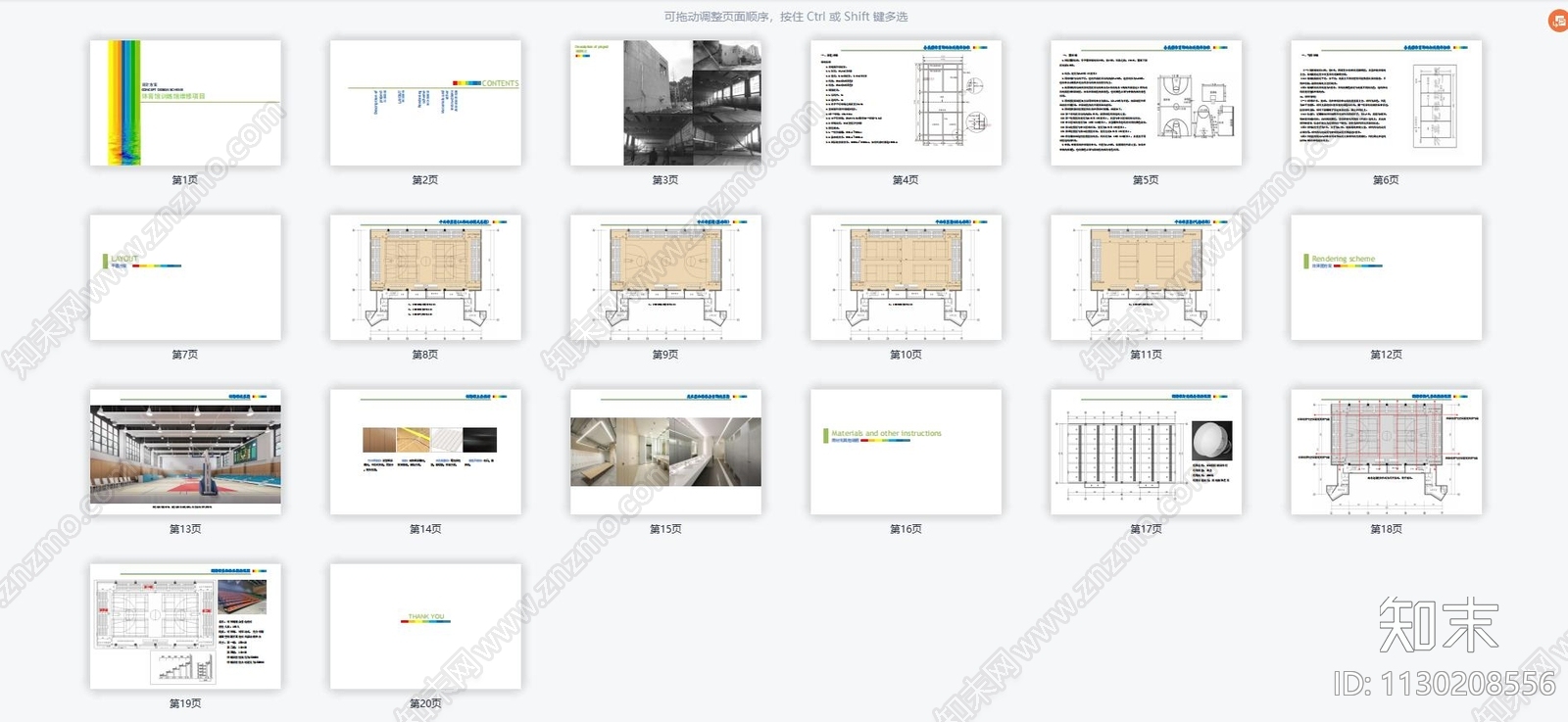Click the 第3页 page label
Image resolution: width=1568 pixels, height=722 pixels.
665,180
